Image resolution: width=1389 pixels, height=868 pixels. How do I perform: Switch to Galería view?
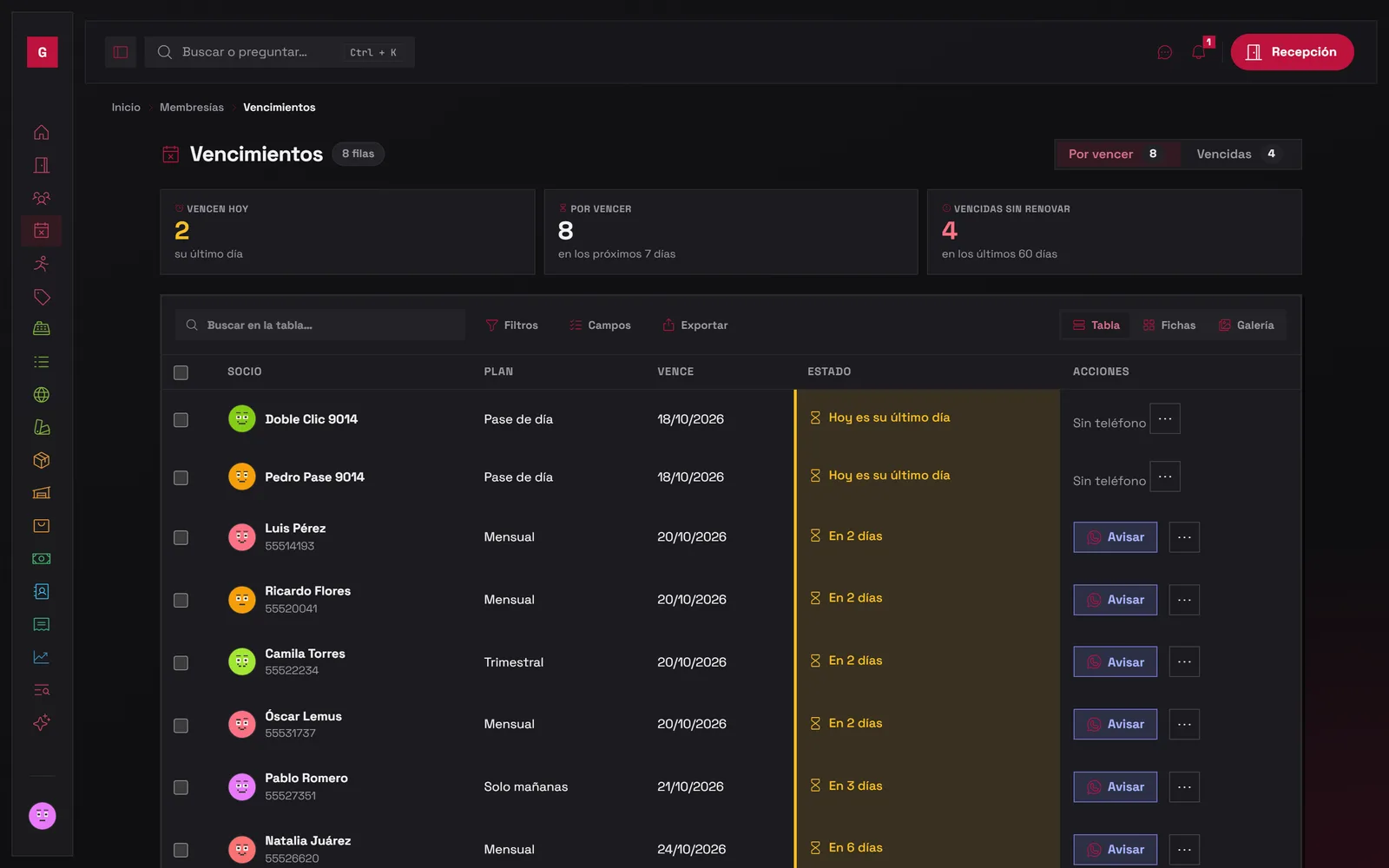[x=1246, y=325]
